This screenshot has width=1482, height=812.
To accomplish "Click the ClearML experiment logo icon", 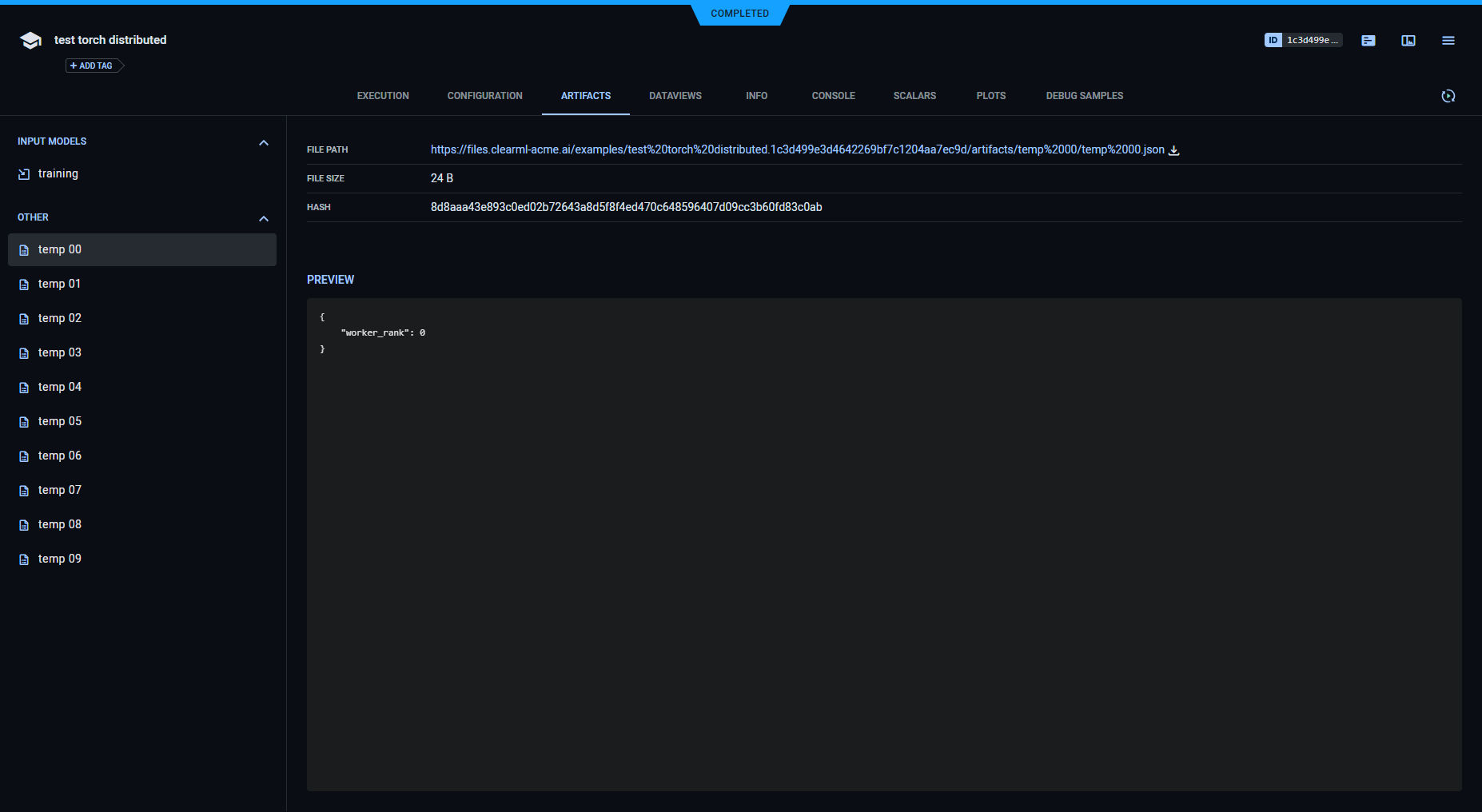I will [x=30, y=39].
